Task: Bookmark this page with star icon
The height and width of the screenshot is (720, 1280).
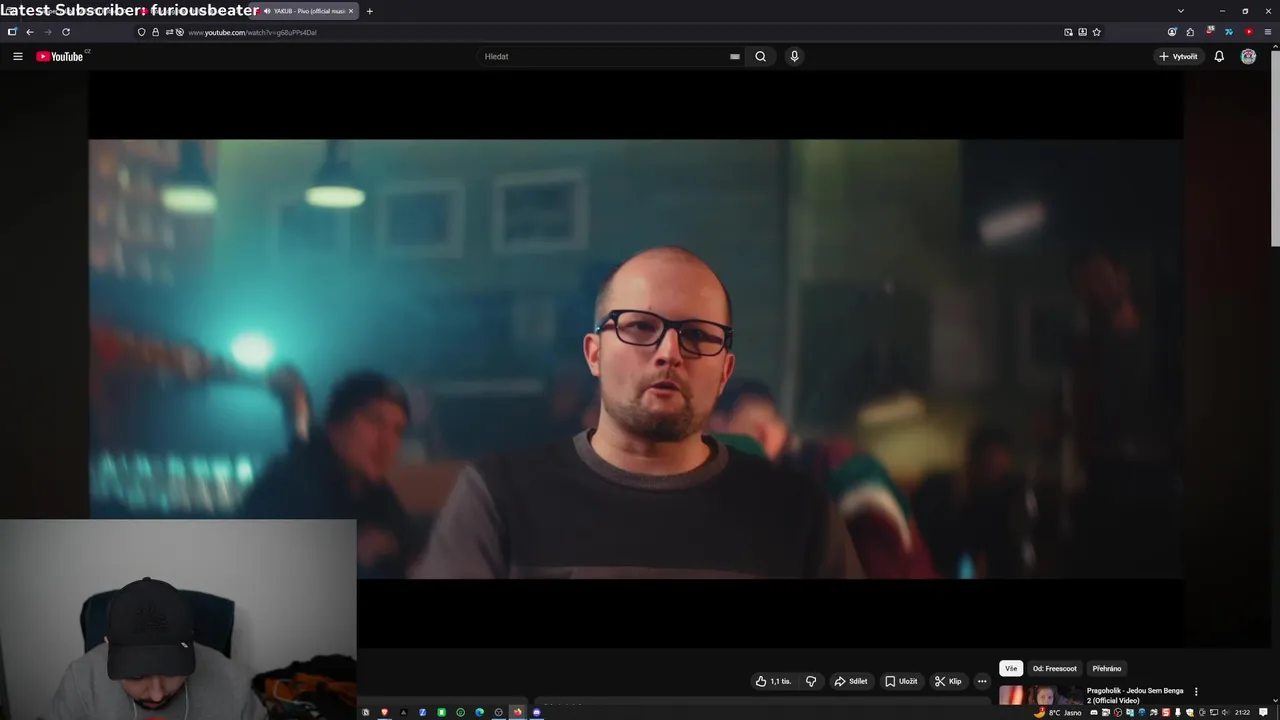Action: pyautogui.click(x=1097, y=32)
